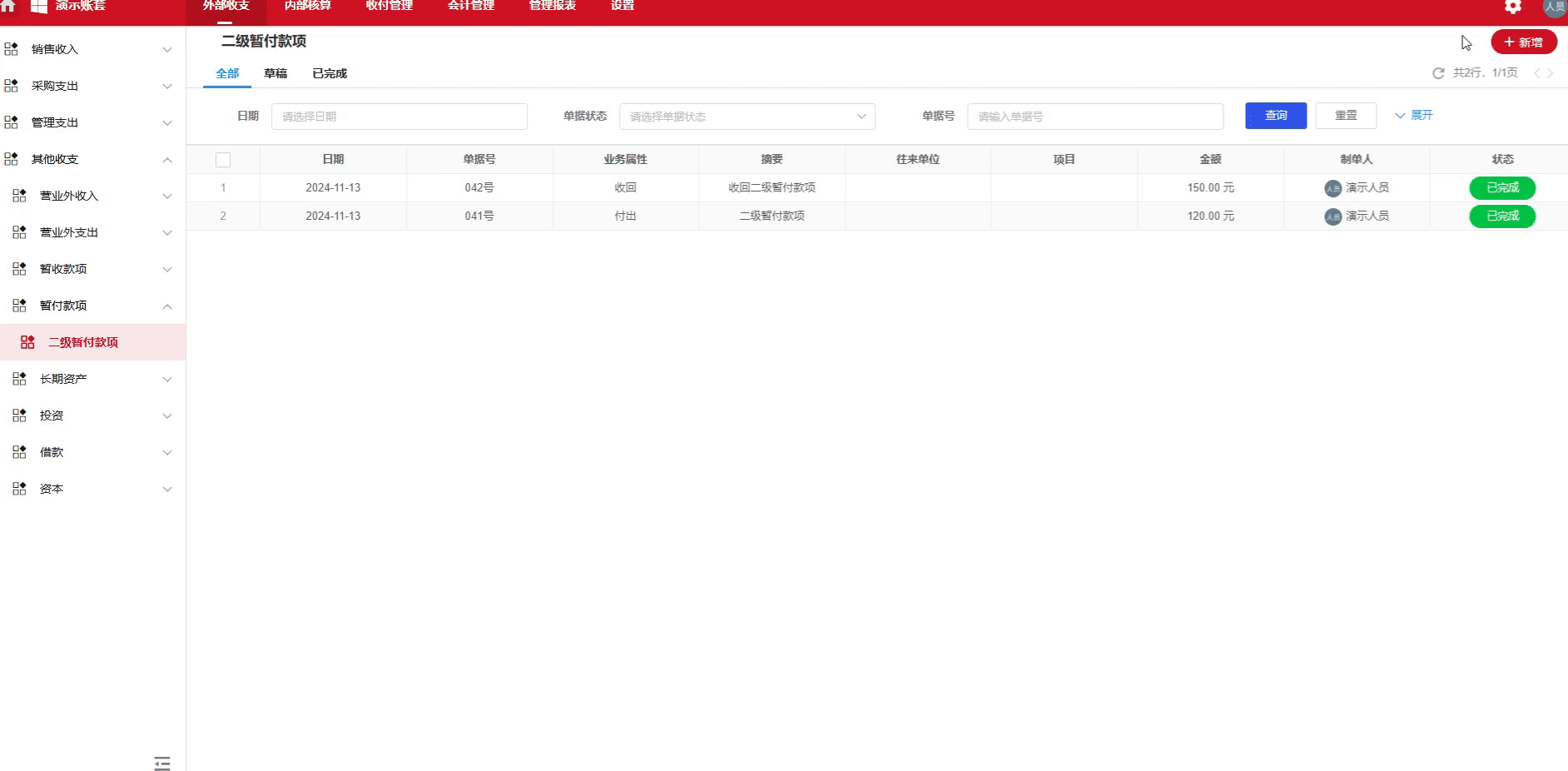Screen dimensions: 1568x771
Task: Click the 新增 button
Action: click(1524, 42)
